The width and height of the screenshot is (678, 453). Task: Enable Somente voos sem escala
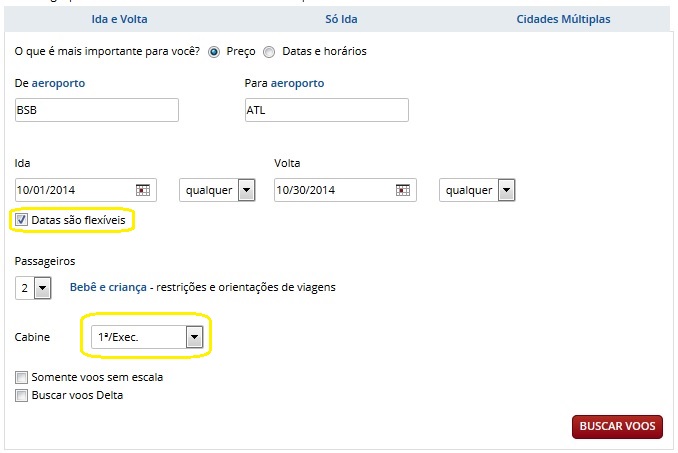(21, 377)
